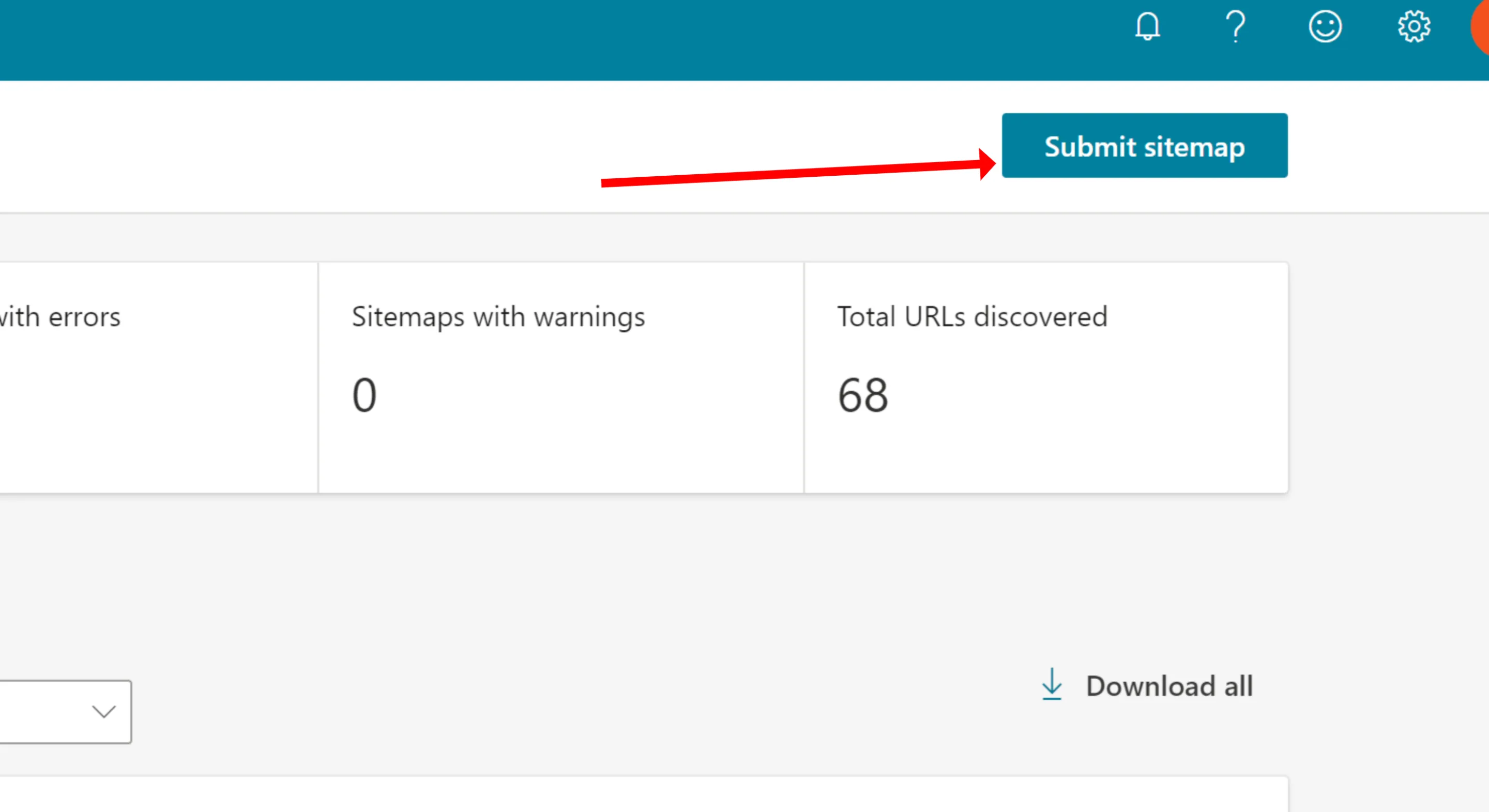Click the feedback smiley icon
Viewport: 1489px width, 812px height.
tap(1325, 26)
